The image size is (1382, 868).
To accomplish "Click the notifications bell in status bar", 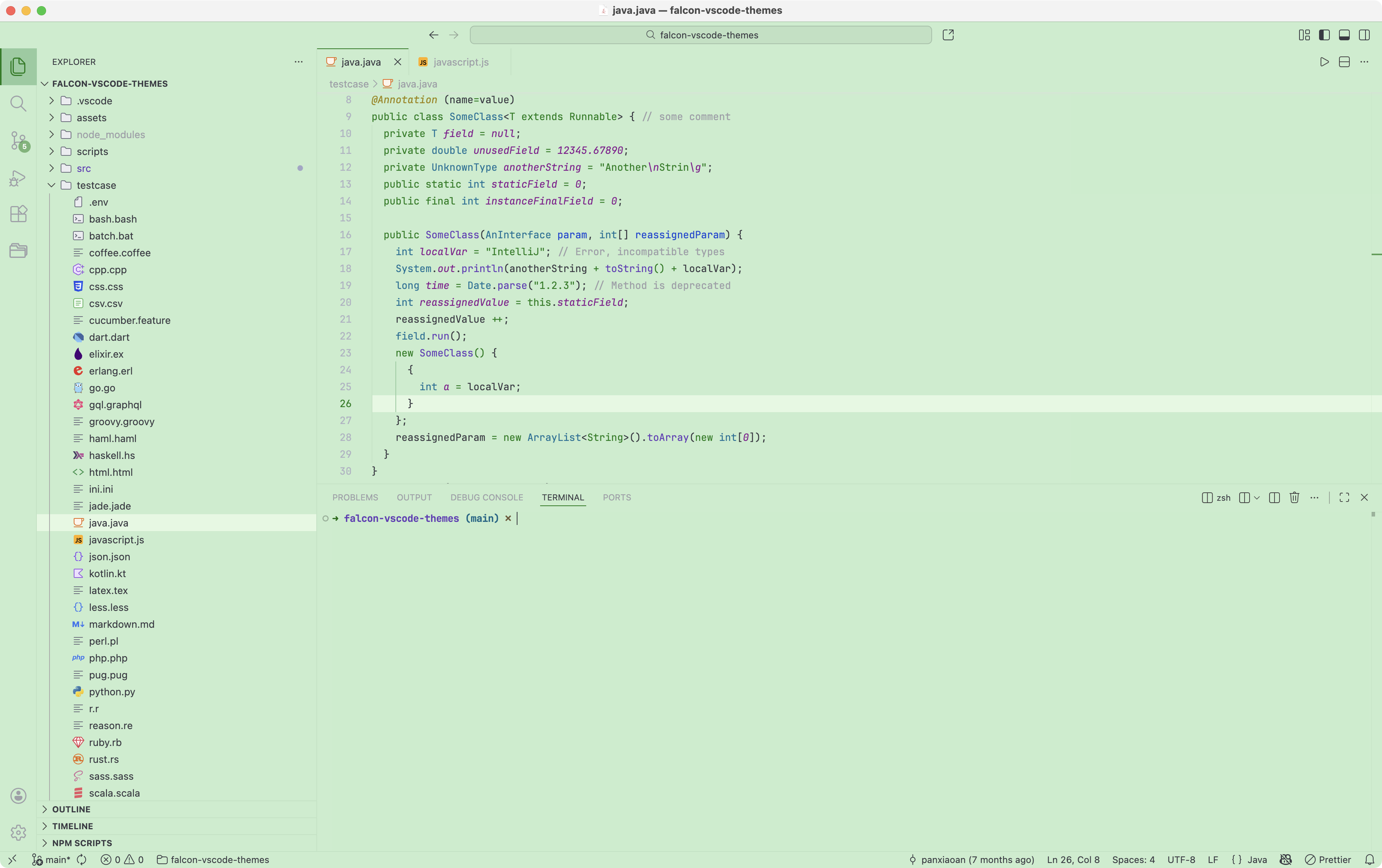I will point(1369,860).
